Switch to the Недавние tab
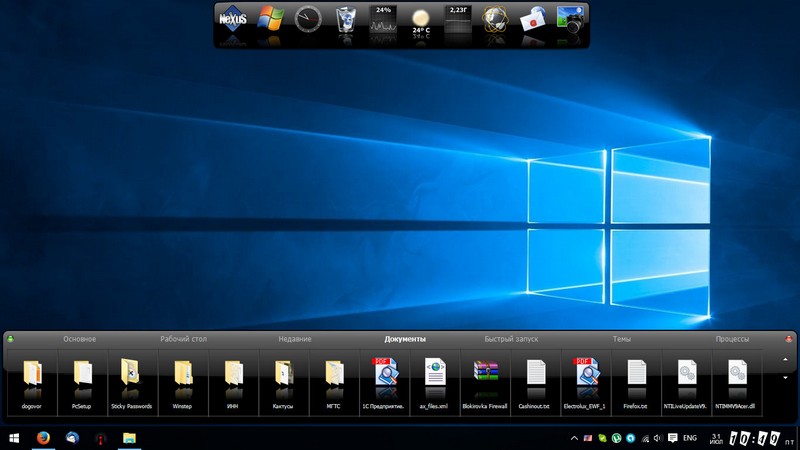This screenshot has width=800, height=450. (295, 339)
